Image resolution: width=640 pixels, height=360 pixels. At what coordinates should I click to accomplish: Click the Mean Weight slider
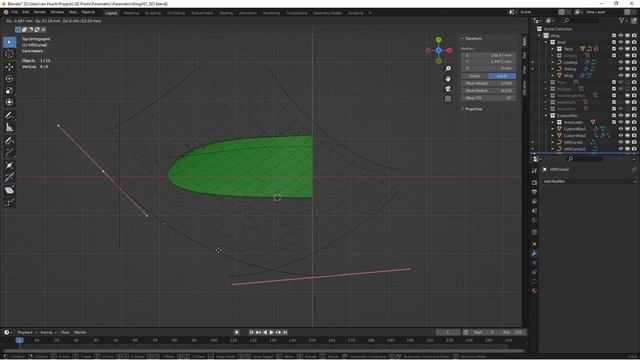point(489,83)
